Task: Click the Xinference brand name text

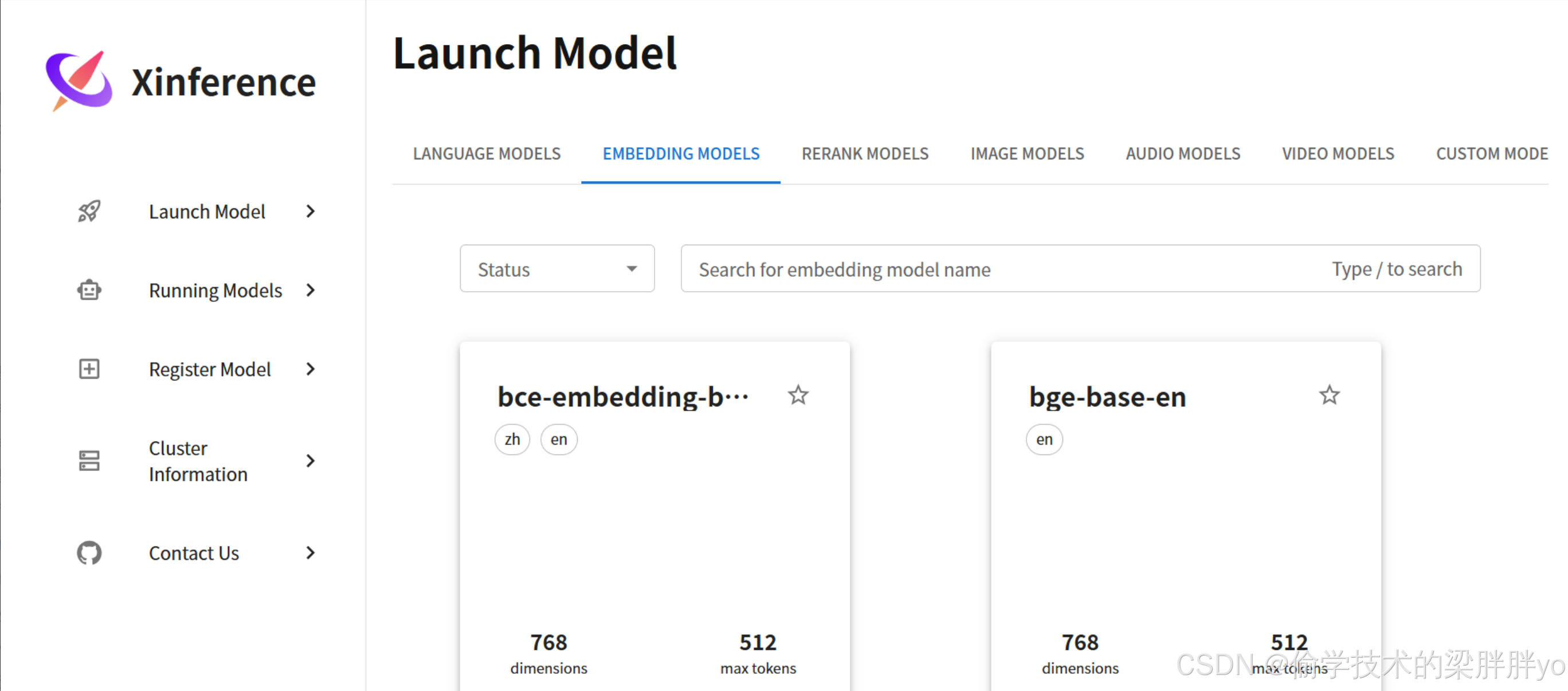Action: [x=224, y=82]
